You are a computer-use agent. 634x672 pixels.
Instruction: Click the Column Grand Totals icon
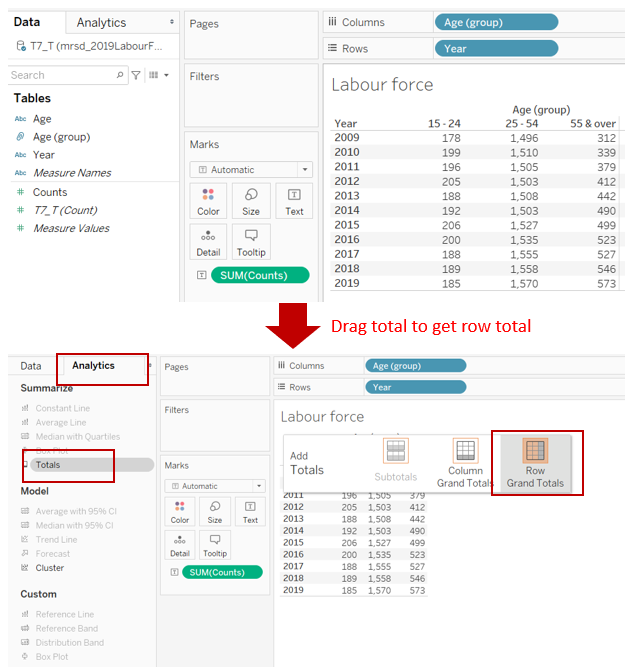pos(465,451)
